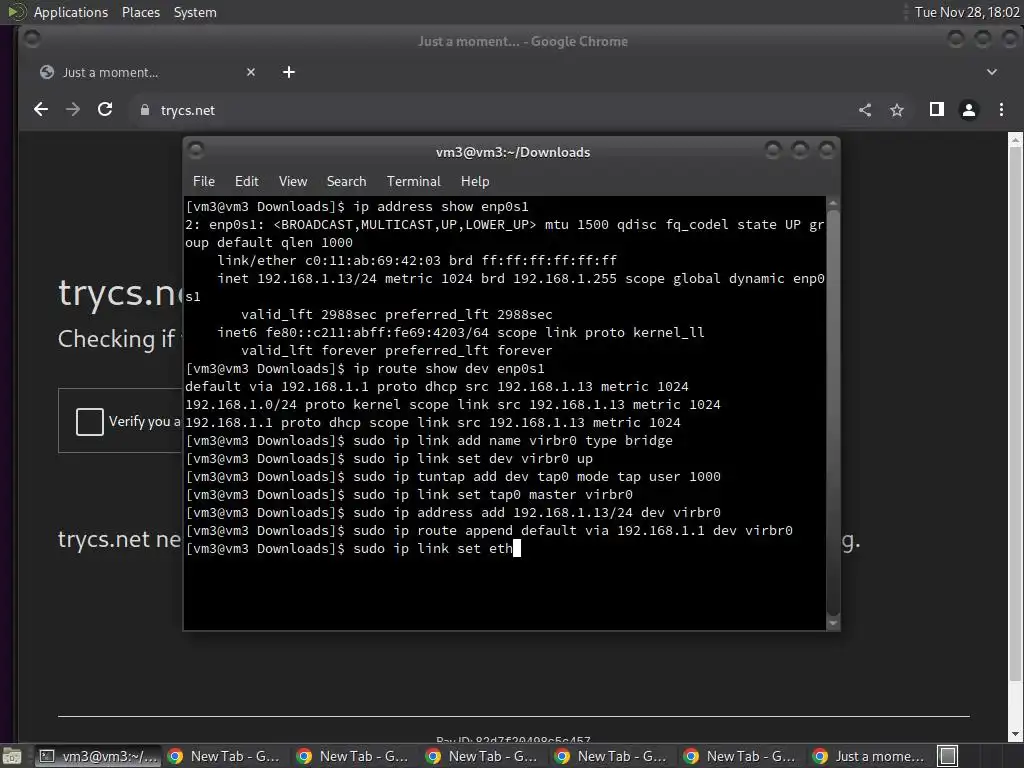Go back in Chrome using the back arrow
This screenshot has height=768, width=1024.
pyautogui.click(x=41, y=110)
